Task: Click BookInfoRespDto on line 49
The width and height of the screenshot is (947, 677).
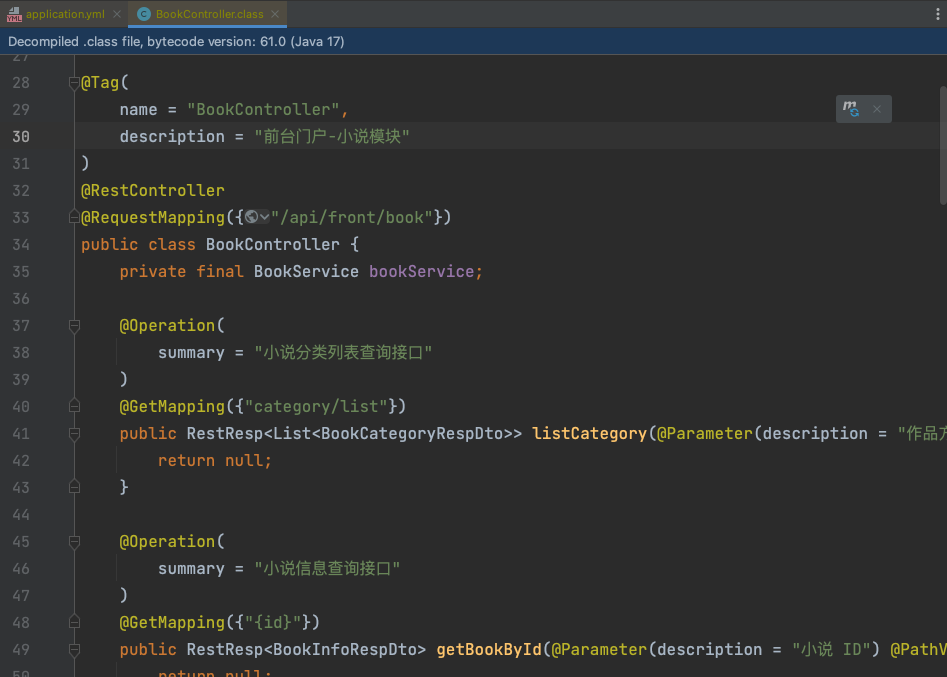Action: click(x=345, y=650)
